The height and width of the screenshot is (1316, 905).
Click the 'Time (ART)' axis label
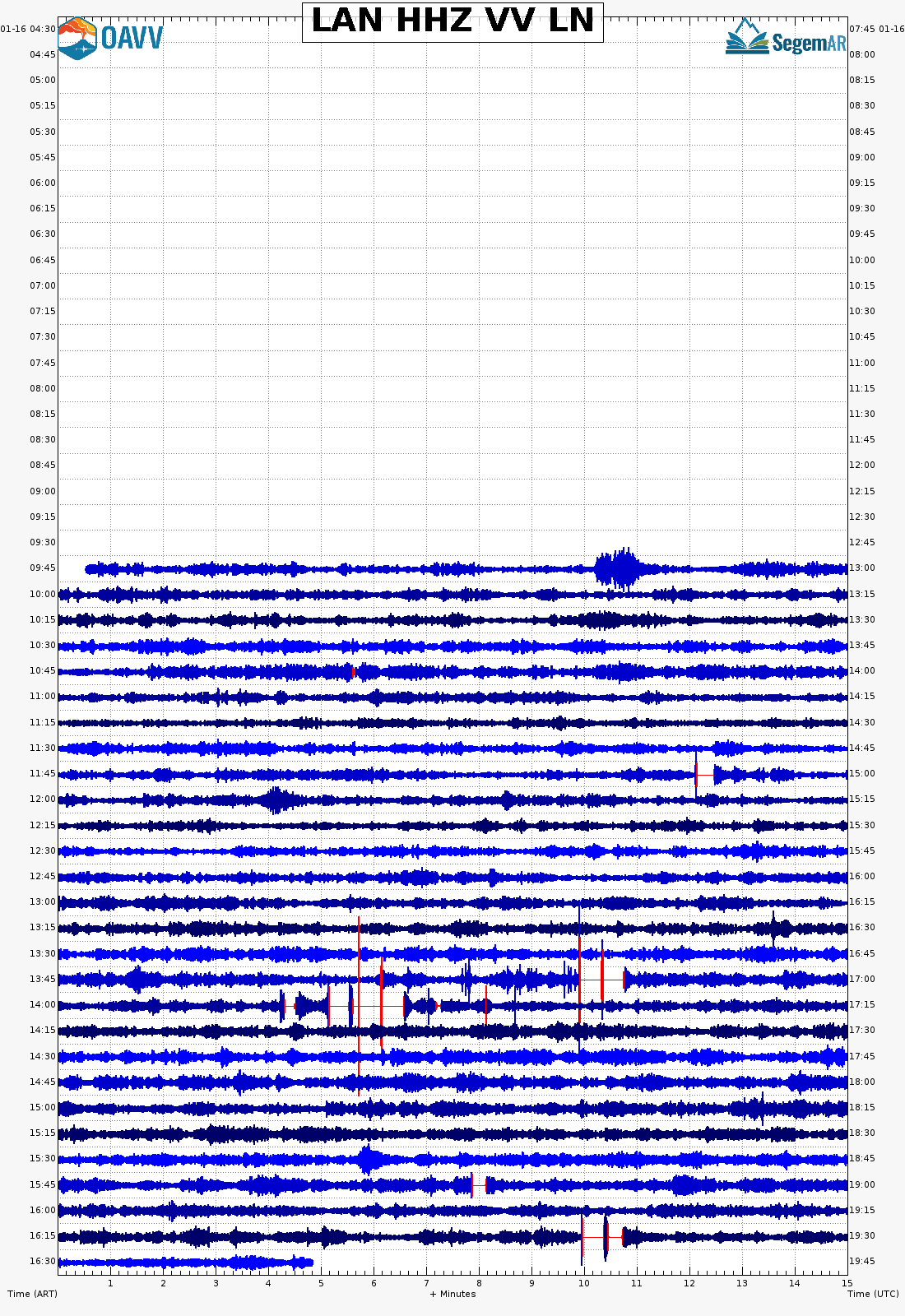tap(32, 1294)
